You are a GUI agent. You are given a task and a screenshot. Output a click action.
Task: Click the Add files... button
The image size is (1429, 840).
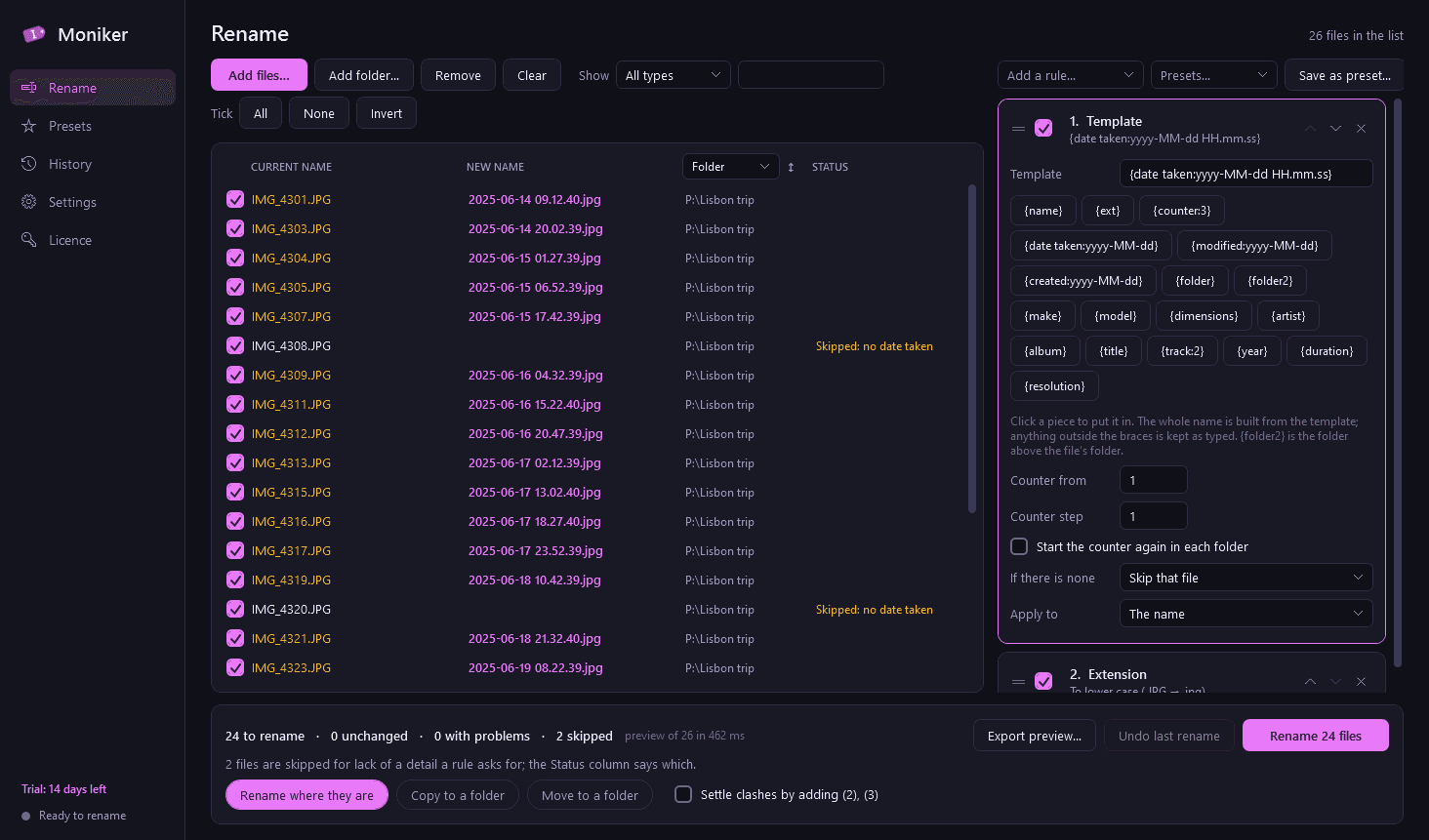coord(259,75)
